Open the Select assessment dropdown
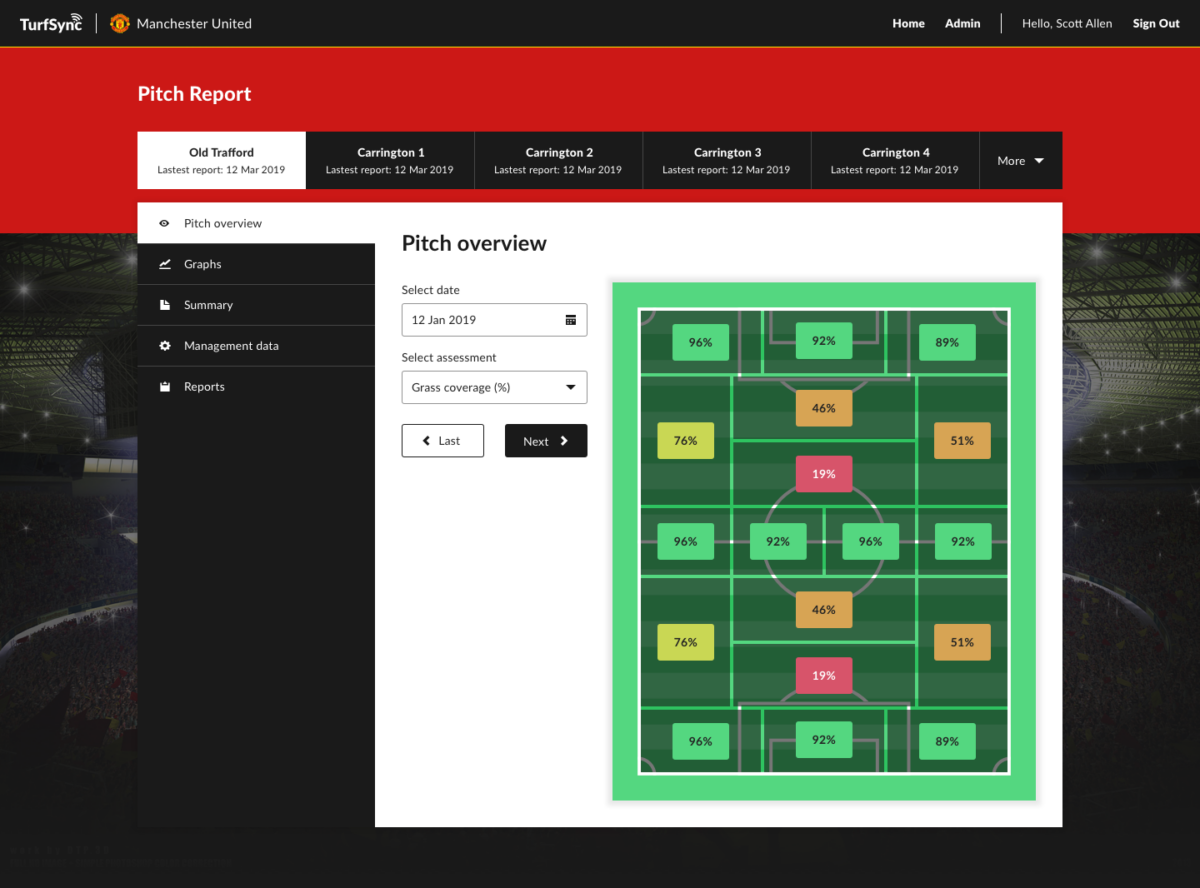The width and height of the screenshot is (1200, 888). pos(494,387)
